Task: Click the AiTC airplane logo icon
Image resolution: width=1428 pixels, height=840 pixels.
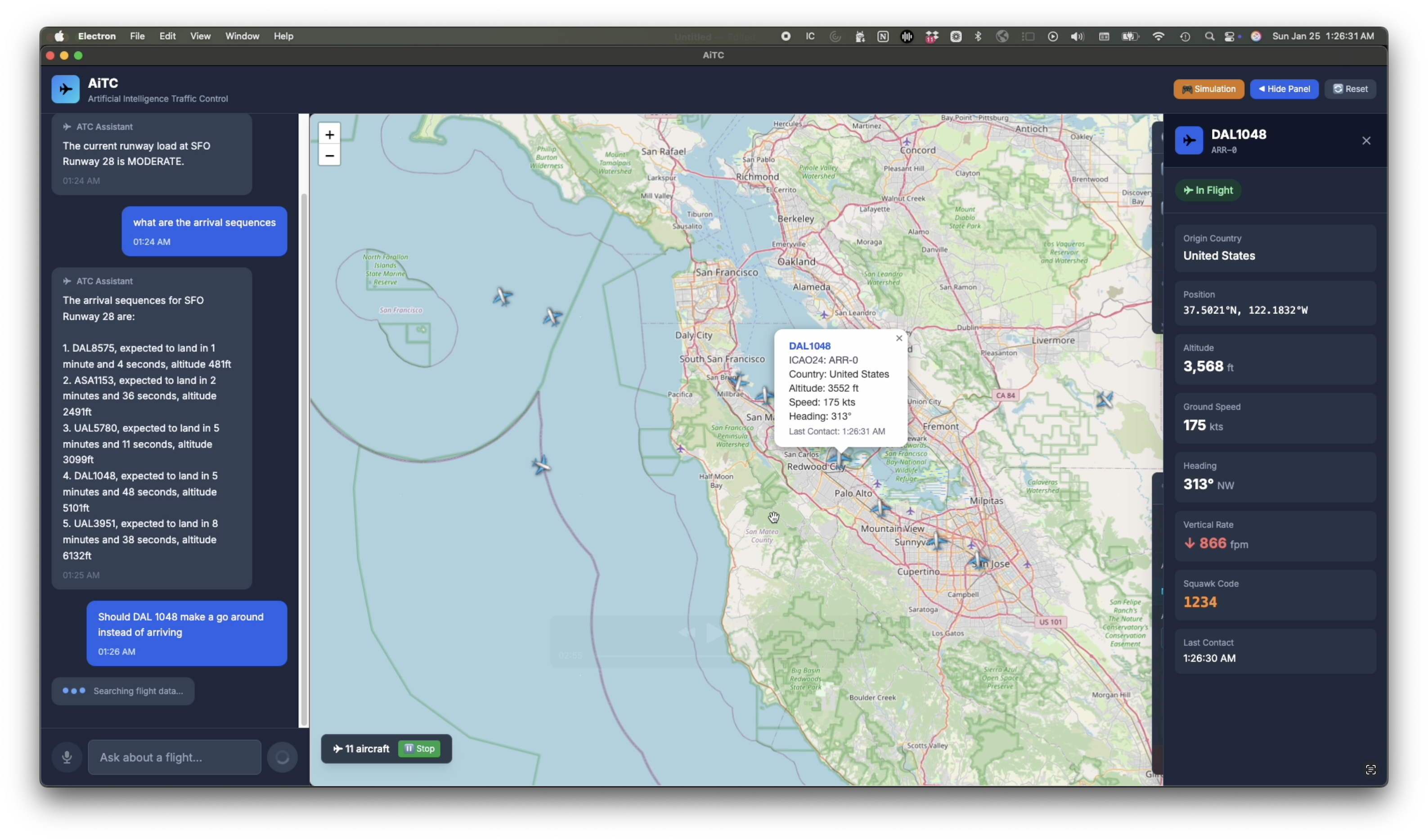Action: click(x=65, y=89)
